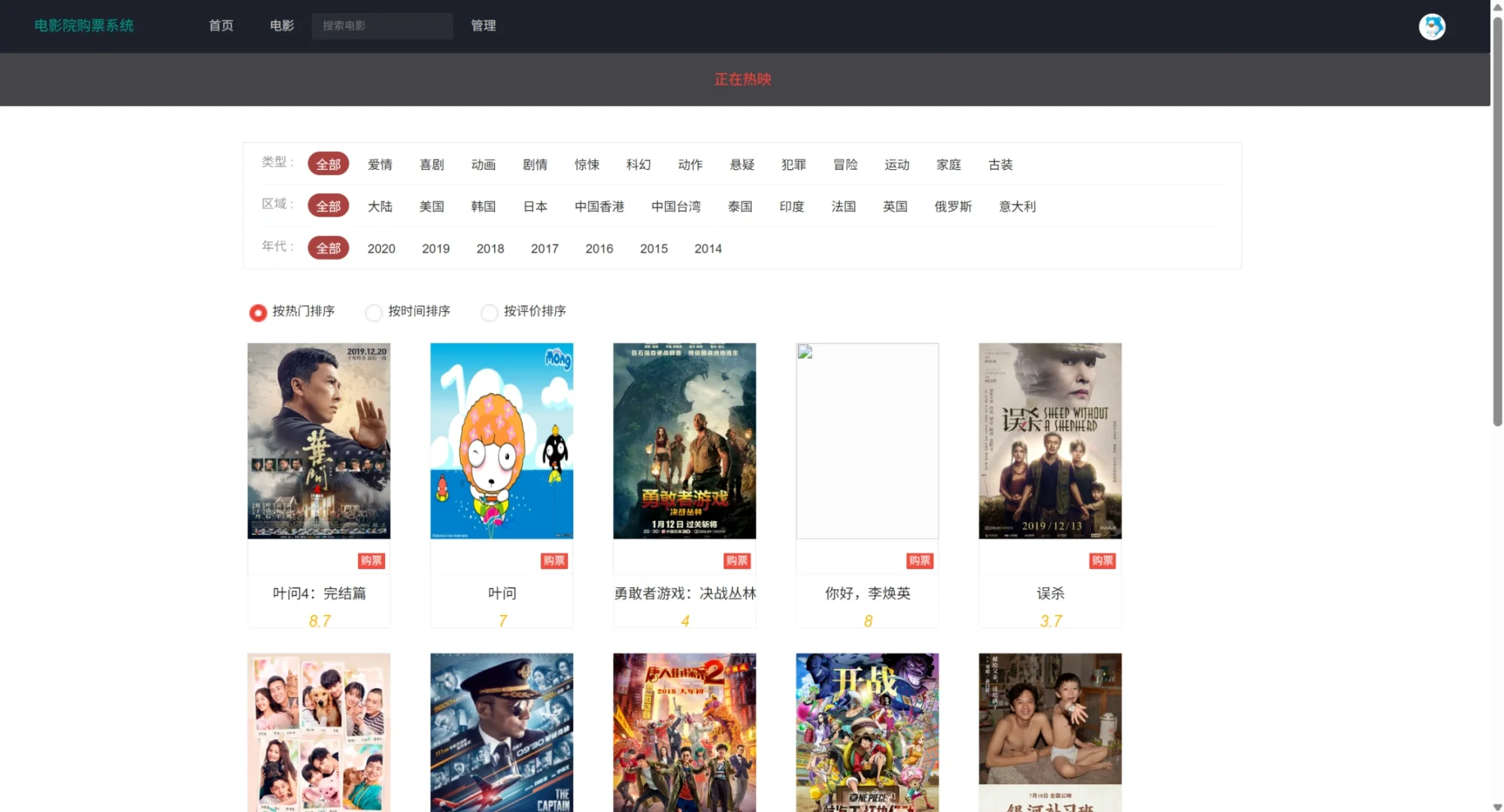Image resolution: width=1504 pixels, height=812 pixels.
Task: Open the 叶问4 poster thumbnail
Action: coord(319,441)
